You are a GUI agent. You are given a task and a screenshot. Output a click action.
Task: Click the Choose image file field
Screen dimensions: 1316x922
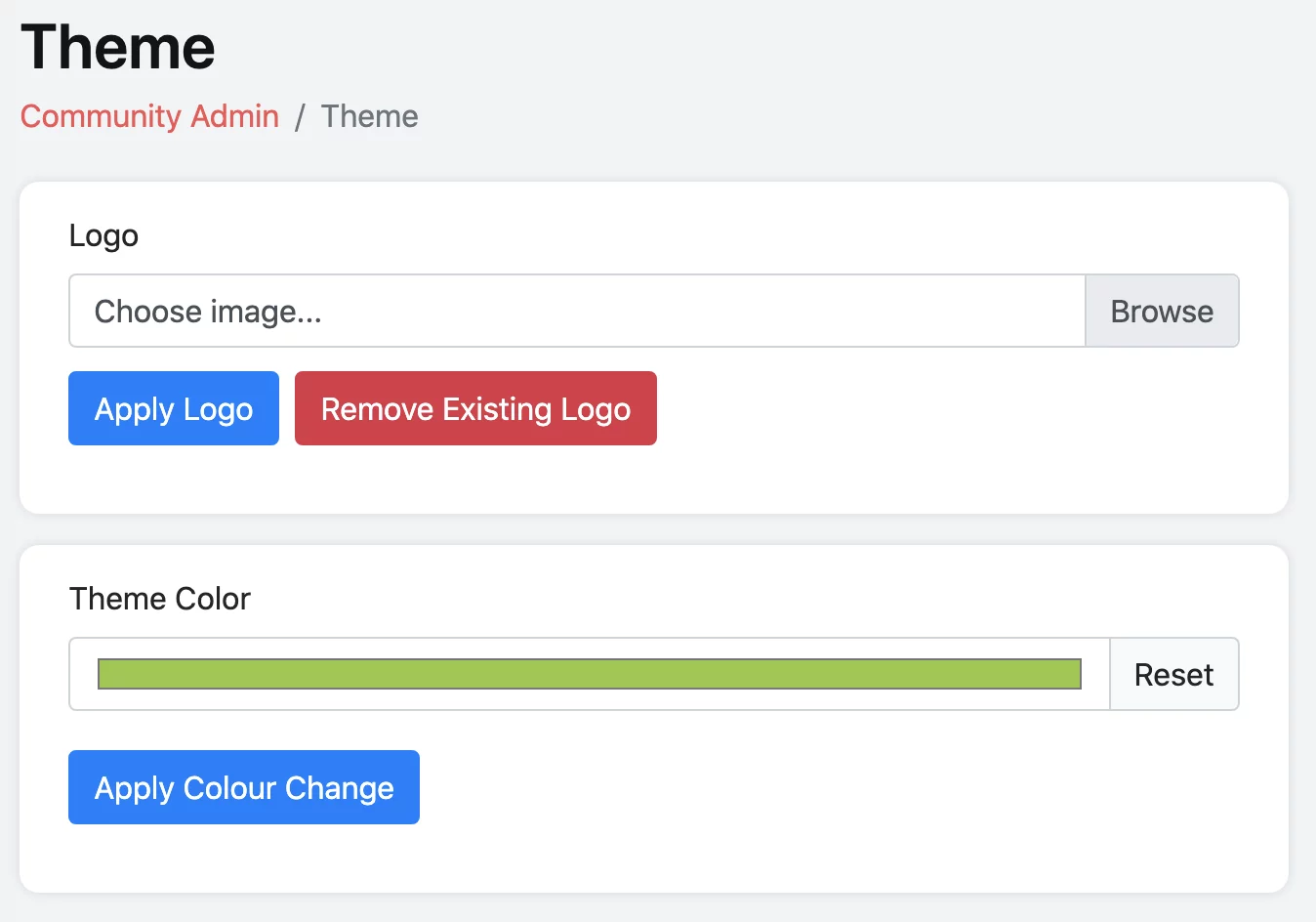tap(576, 311)
